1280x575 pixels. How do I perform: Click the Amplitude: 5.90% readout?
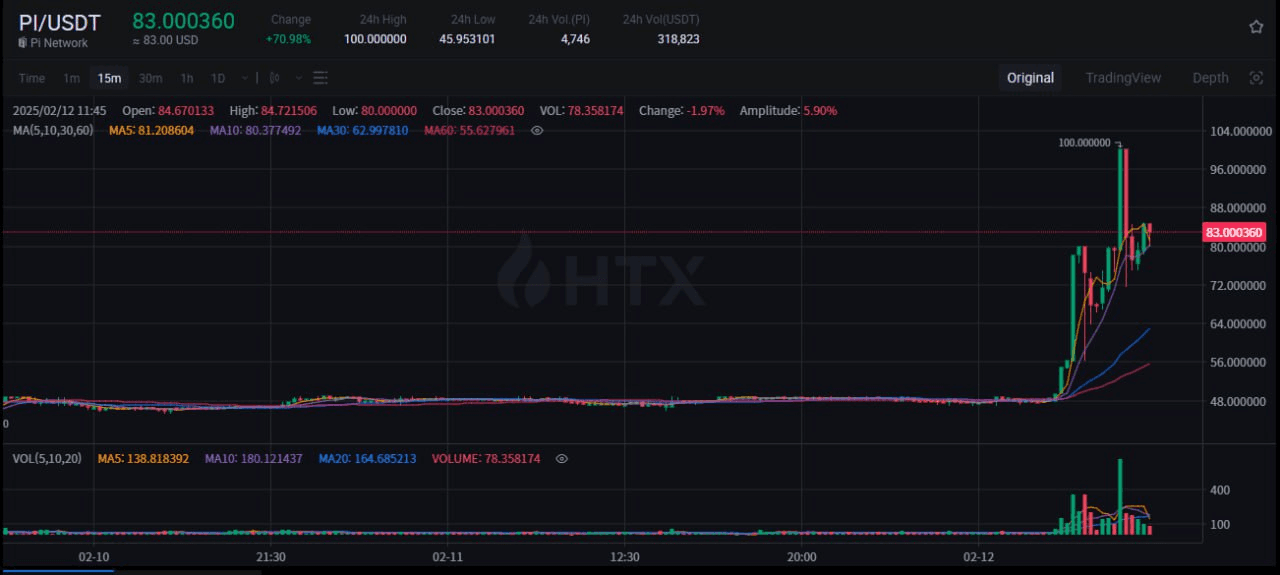(x=788, y=111)
